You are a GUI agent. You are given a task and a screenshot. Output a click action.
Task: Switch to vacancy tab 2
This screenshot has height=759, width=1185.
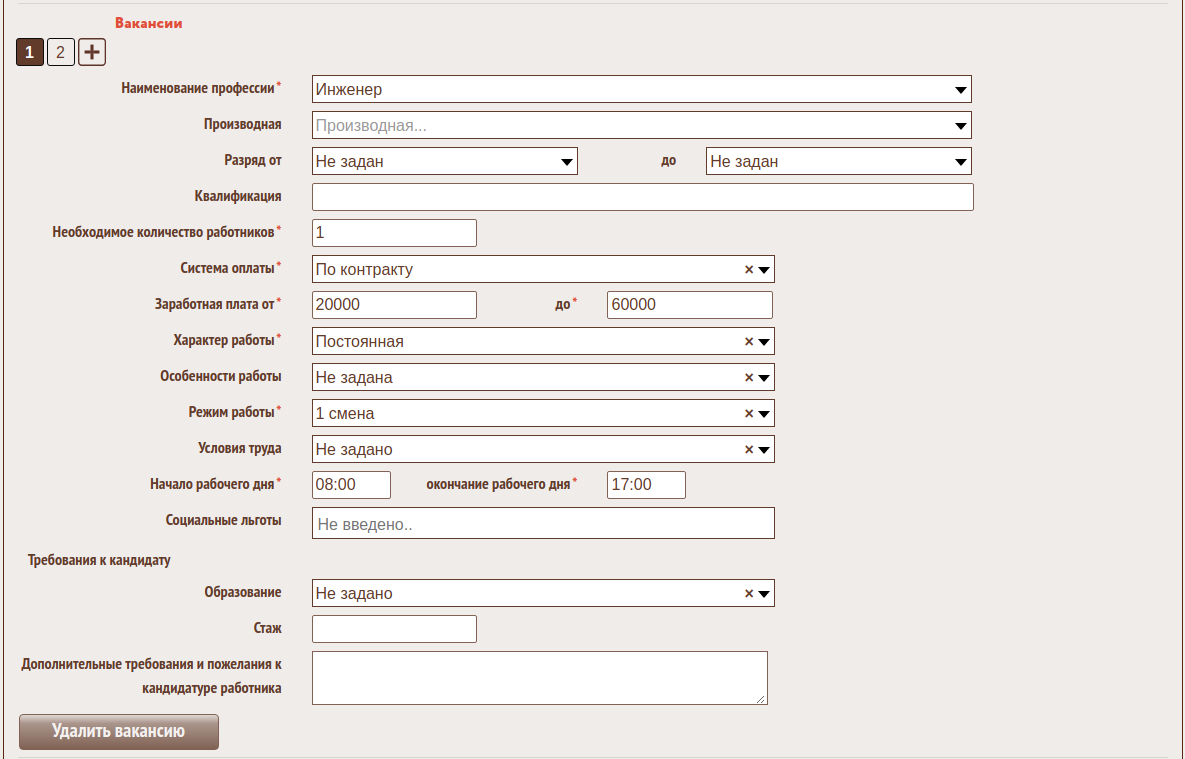[61, 52]
